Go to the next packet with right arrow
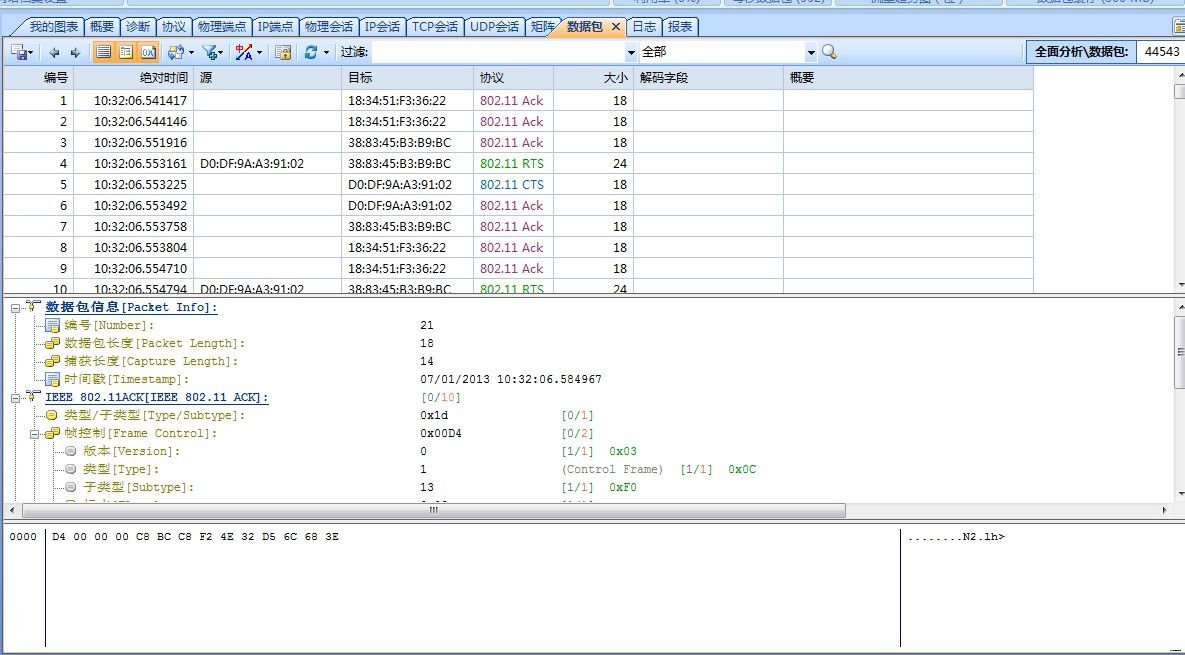The width and height of the screenshot is (1185, 655). 74,52
